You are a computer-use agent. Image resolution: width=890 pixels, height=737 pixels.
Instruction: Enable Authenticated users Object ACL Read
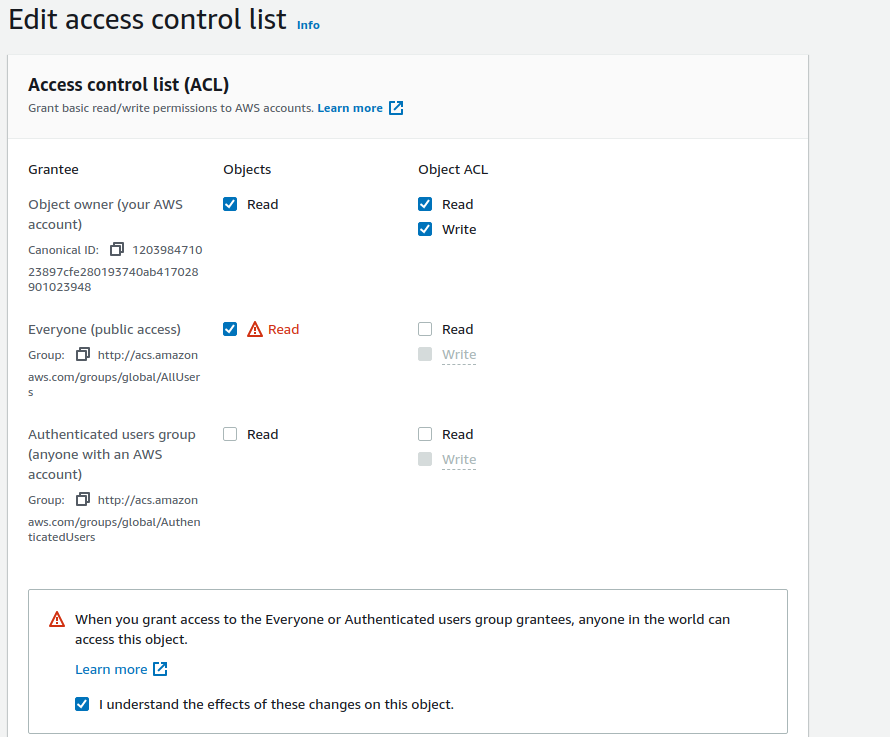[425, 434]
